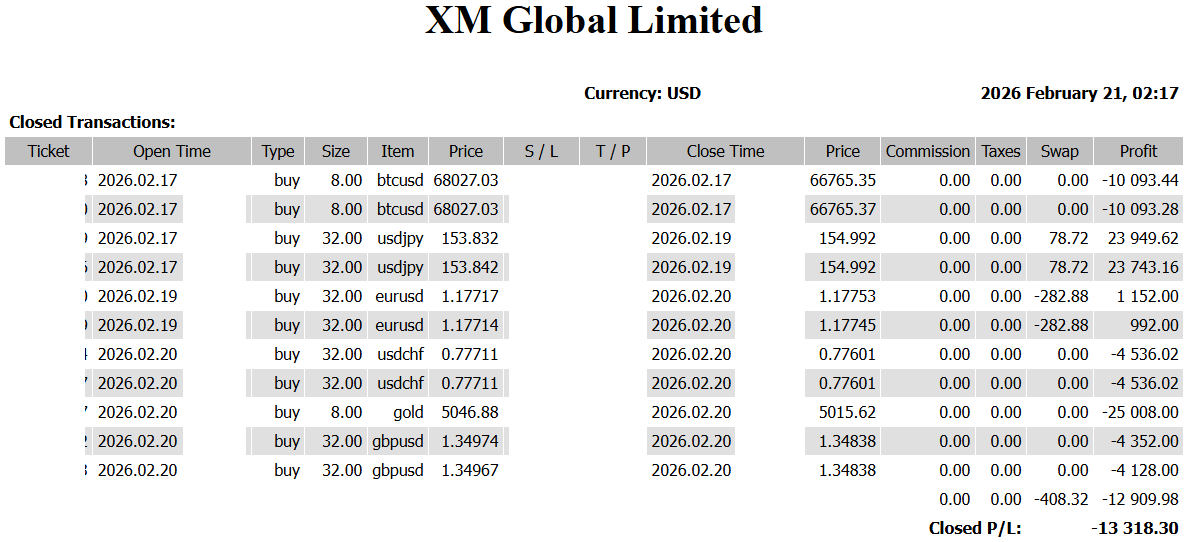1186x542 pixels.
Task: Select the 23 949.62 profit cell
Action: click(x=1140, y=238)
